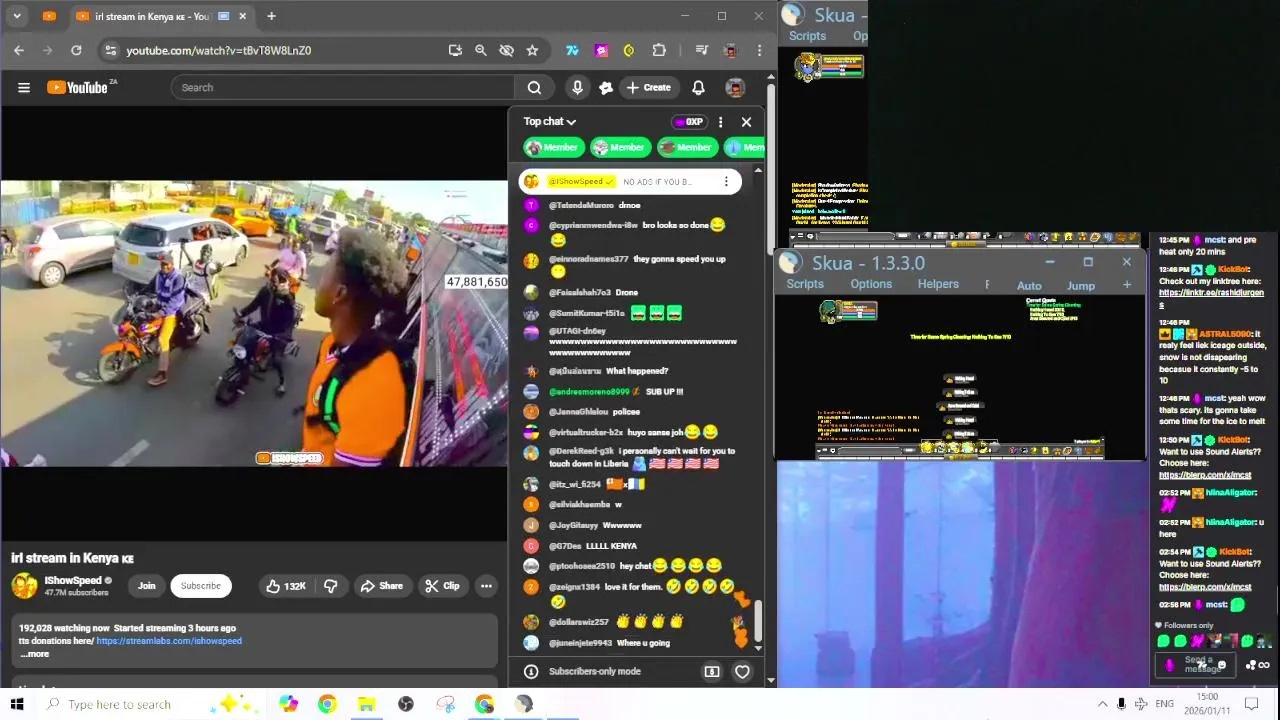Click the chat scrollbar thumb

[757, 621]
